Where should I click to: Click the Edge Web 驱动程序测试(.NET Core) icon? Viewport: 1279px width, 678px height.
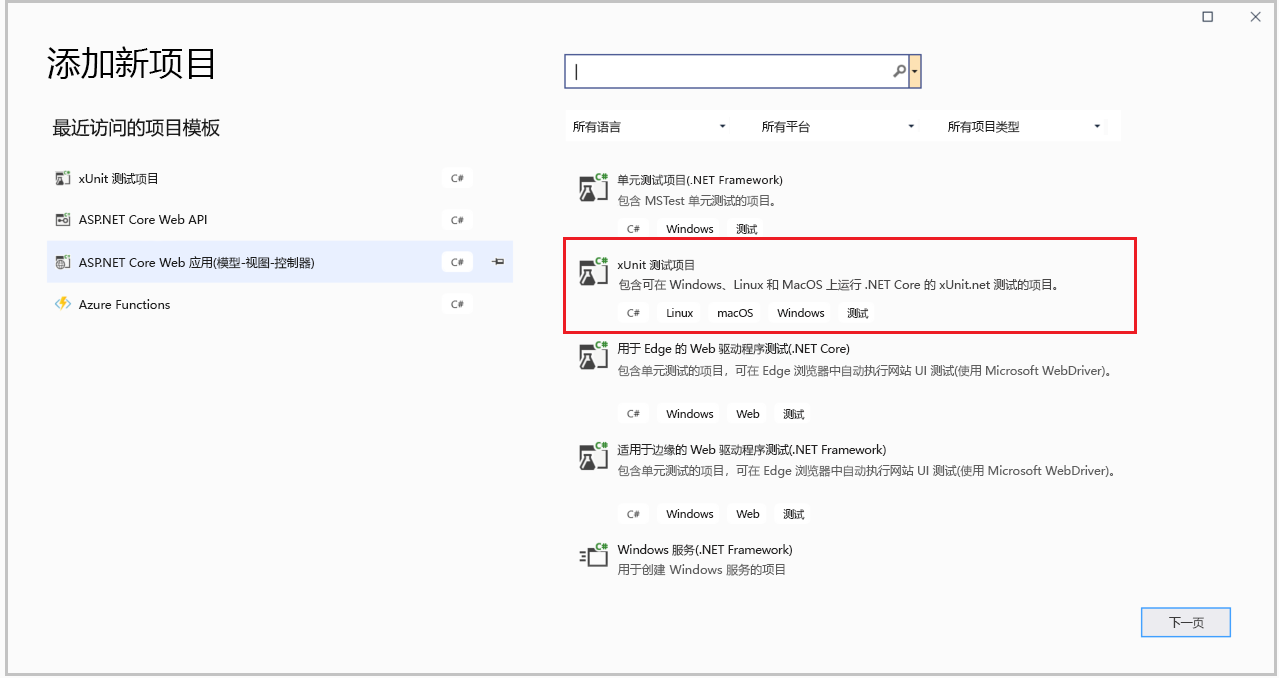click(x=594, y=357)
